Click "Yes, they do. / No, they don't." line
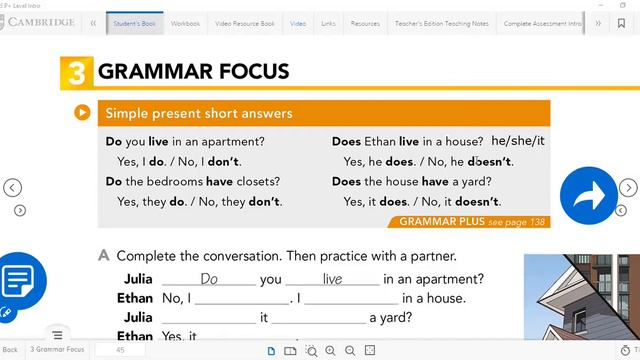Viewport: 640px width, 360px height. 200,202
